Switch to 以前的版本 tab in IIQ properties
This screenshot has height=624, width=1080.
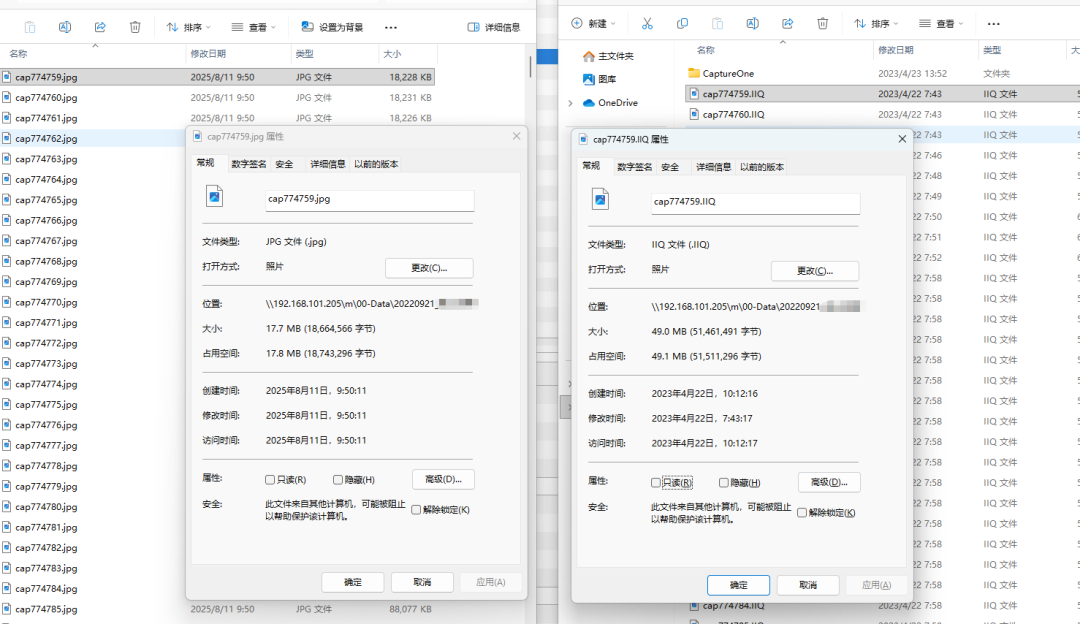(762, 167)
